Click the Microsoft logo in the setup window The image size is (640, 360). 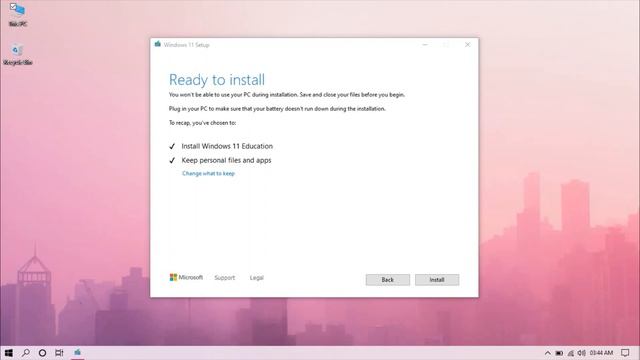(x=186, y=278)
